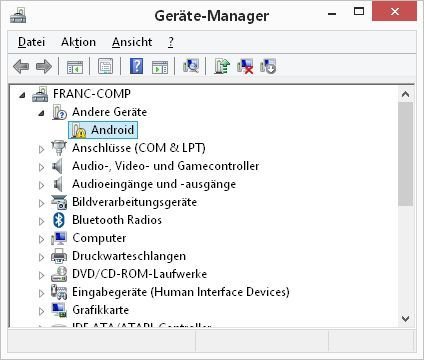Expand Audio-, Video- und Gamecontroller node
Screen dimensions: 424x360
click(x=41, y=167)
